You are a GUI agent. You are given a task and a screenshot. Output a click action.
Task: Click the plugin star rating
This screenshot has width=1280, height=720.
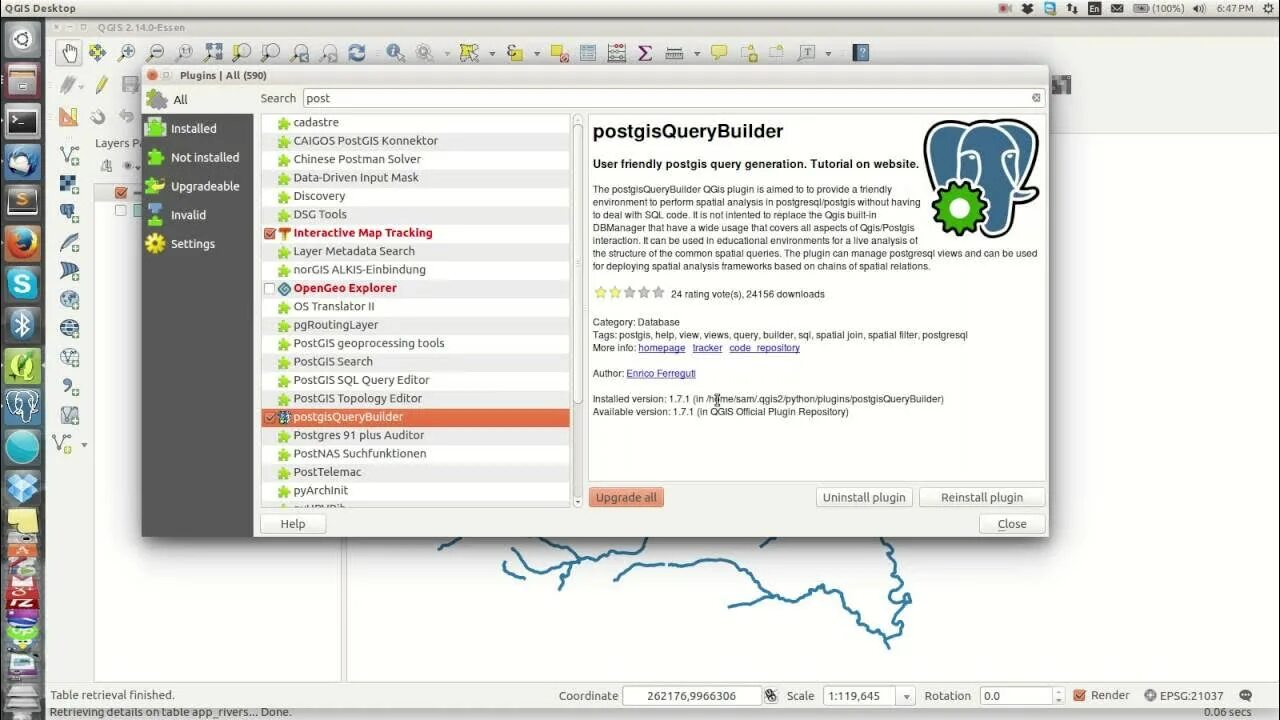click(x=629, y=293)
